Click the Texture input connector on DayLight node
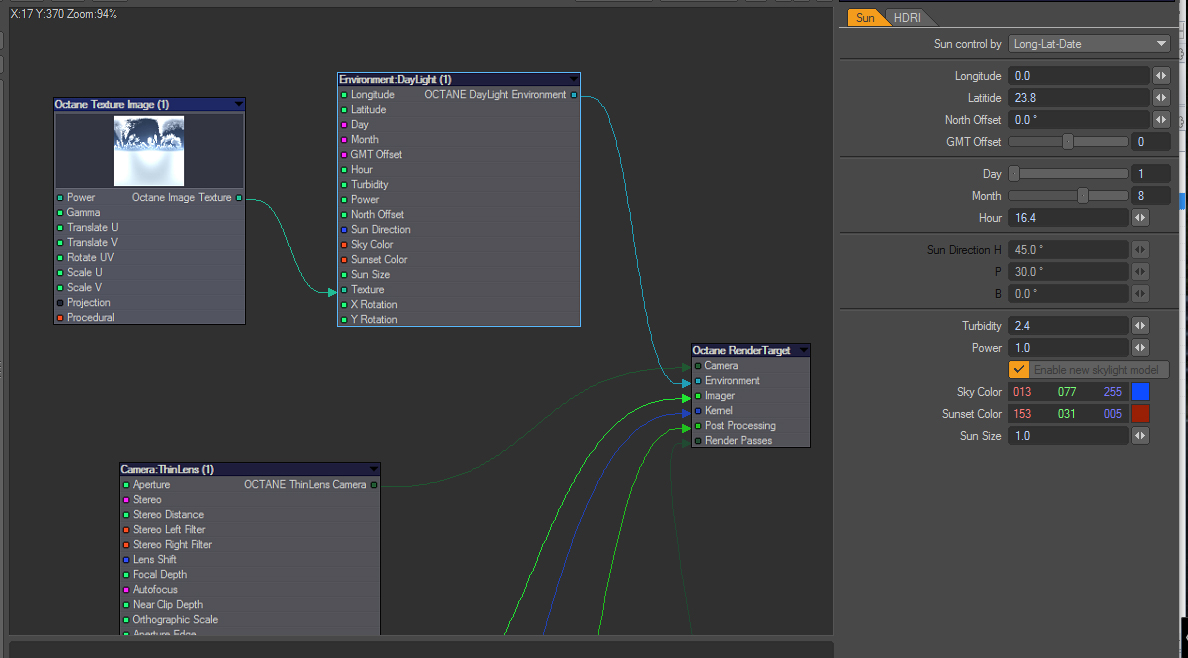1188x658 pixels. point(344,290)
